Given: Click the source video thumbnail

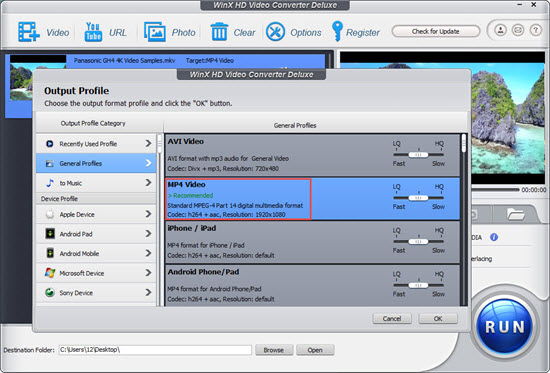Looking at the screenshot, I should [x=22, y=78].
